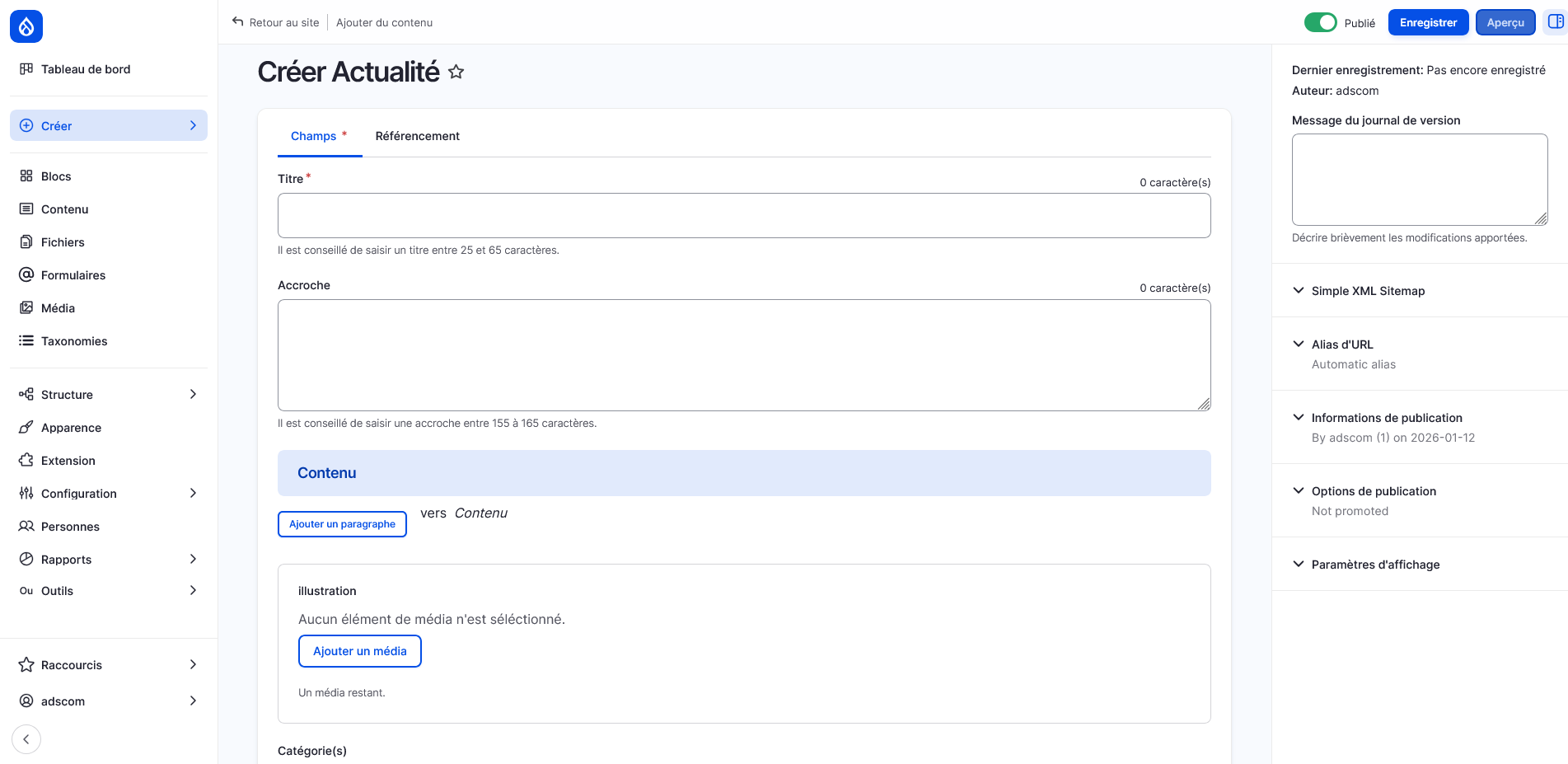Click the Ajouter un média button
Image resolution: width=1568 pixels, height=764 pixels.
[x=359, y=650]
